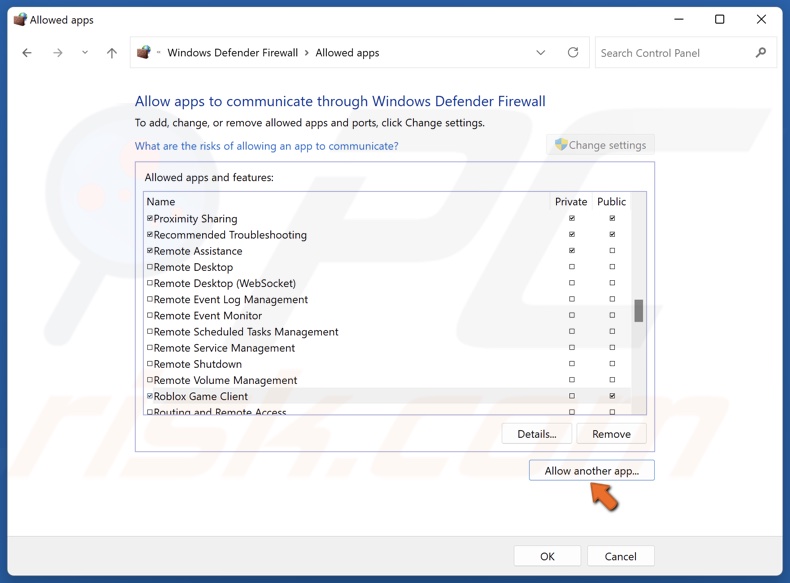Refresh the Allowed apps page
790x583 pixels.
(x=573, y=53)
